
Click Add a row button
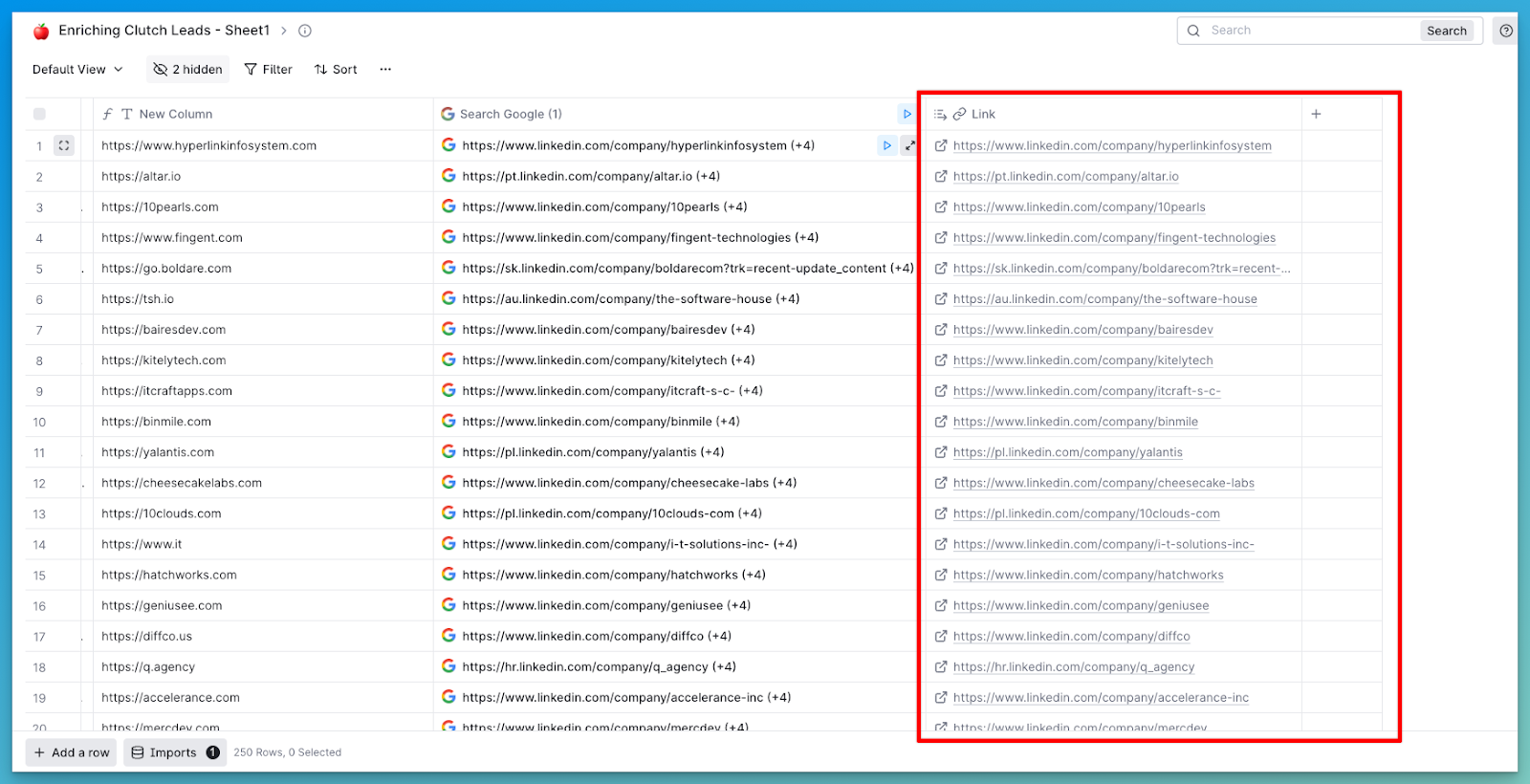click(72, 752)
